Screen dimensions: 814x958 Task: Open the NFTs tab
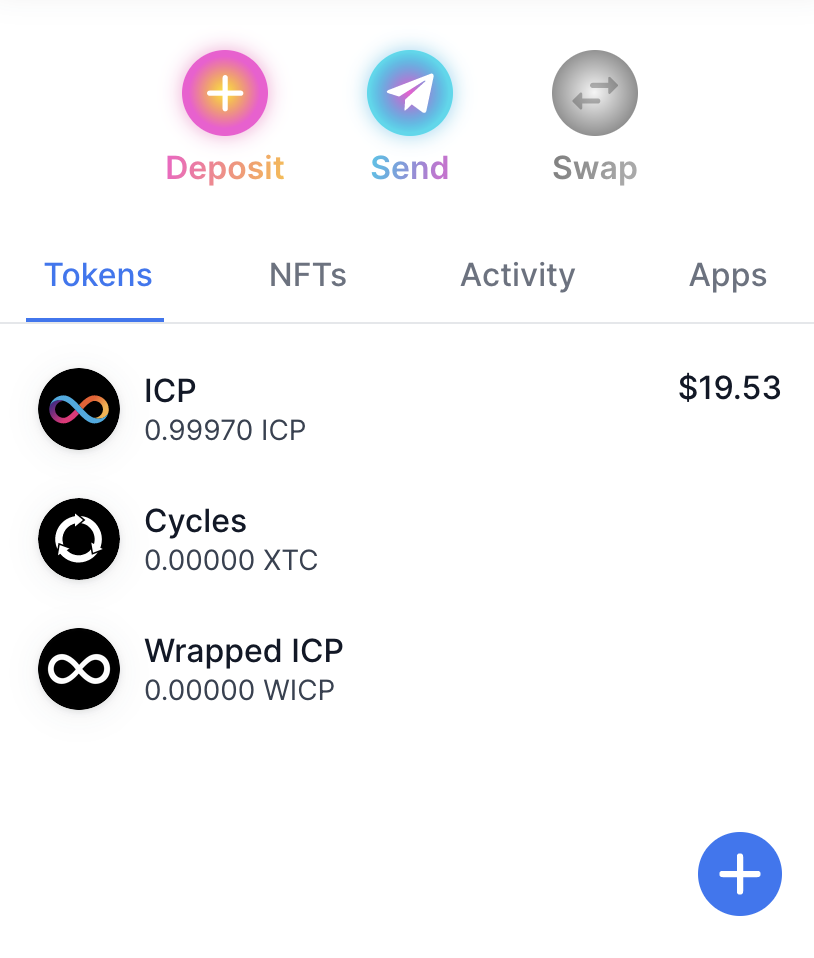(x=308, y=275)
